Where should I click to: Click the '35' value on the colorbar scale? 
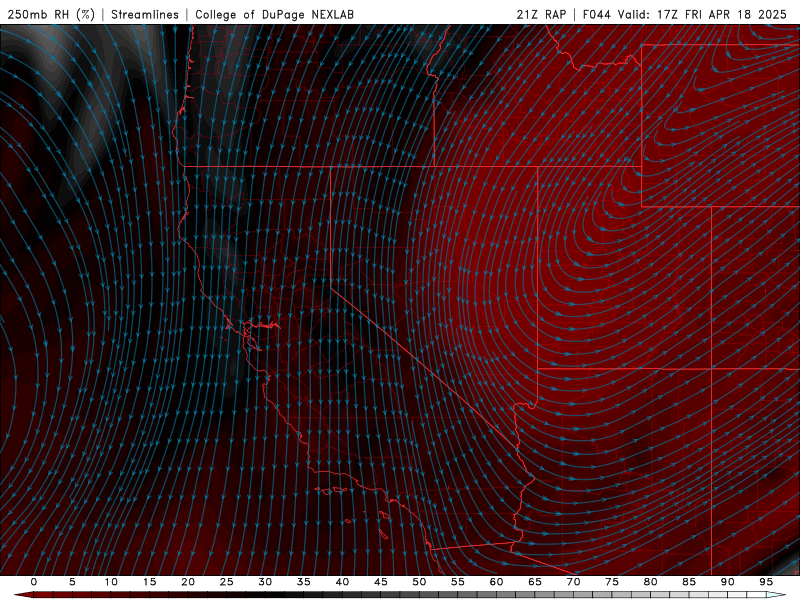(304, 582)
